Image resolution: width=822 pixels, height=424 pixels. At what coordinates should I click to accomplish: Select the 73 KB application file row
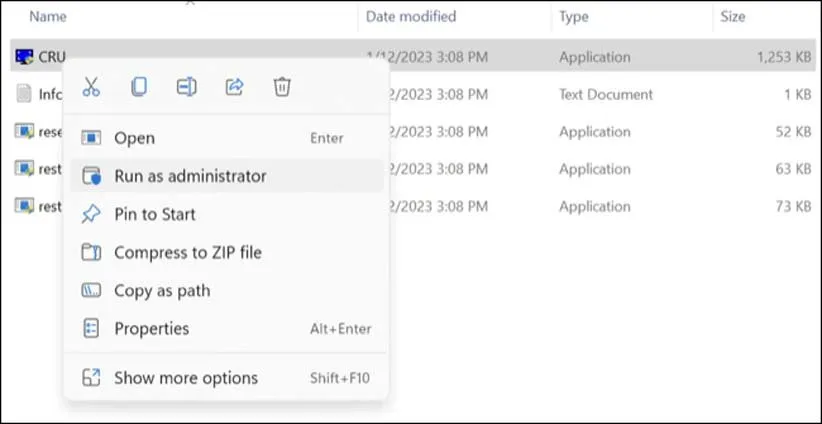click(600, 206)
